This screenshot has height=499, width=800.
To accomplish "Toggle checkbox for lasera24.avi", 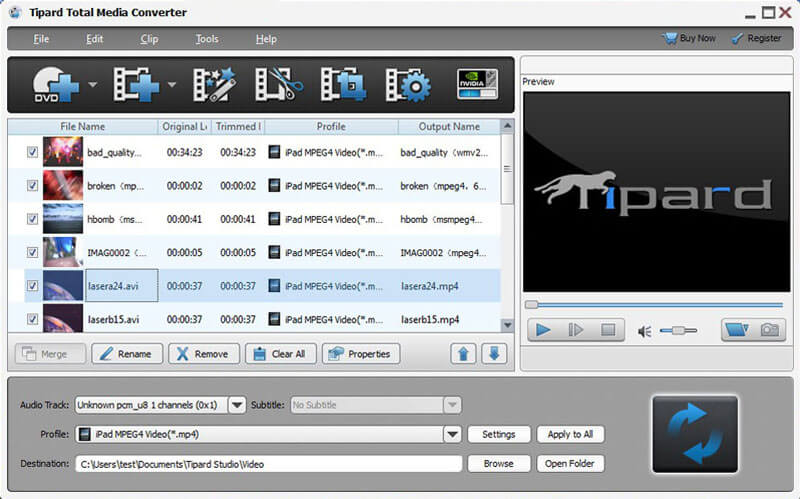I will pyautogui.click(x=32, y=286).
